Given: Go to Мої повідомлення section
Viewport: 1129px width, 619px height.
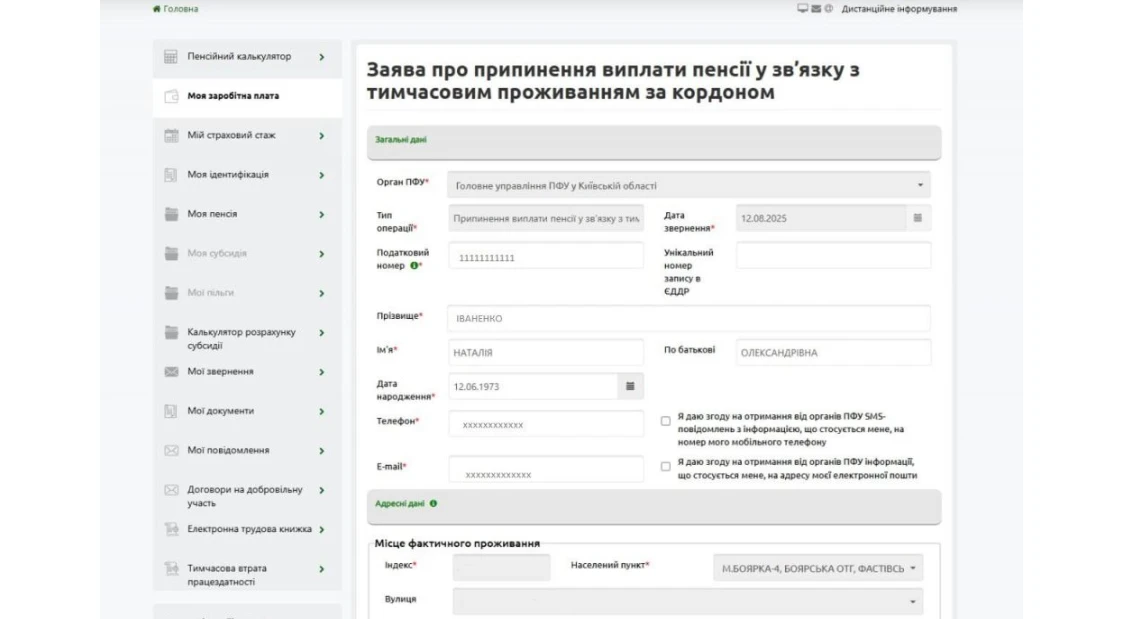Looking at the screenshot, I should coord(228,450).
